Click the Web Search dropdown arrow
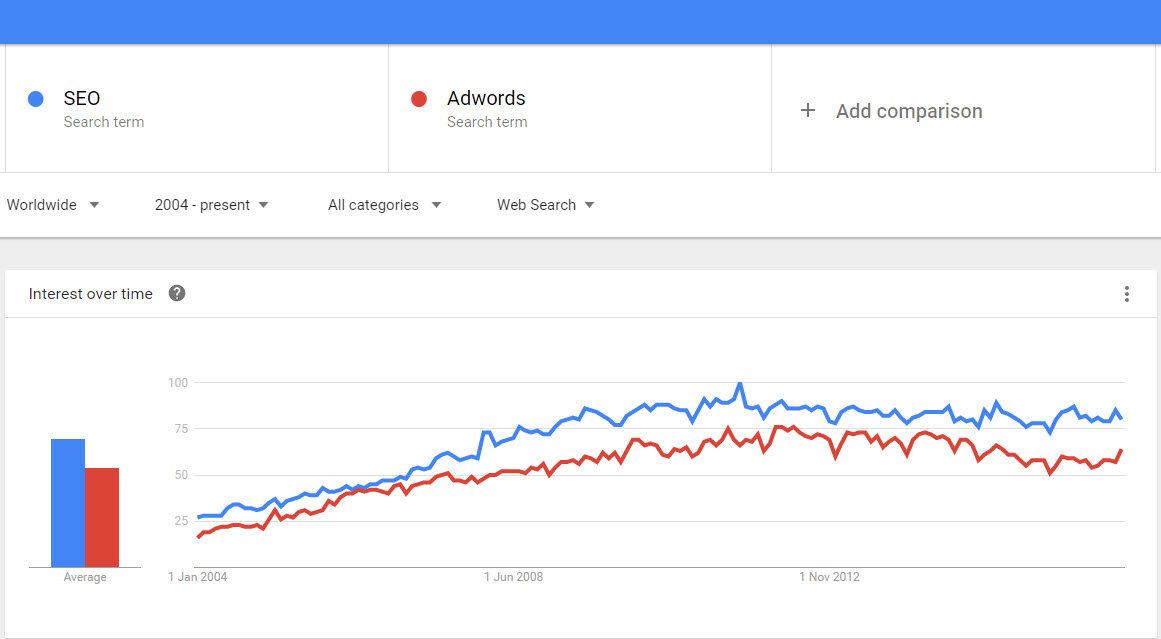 590,205
